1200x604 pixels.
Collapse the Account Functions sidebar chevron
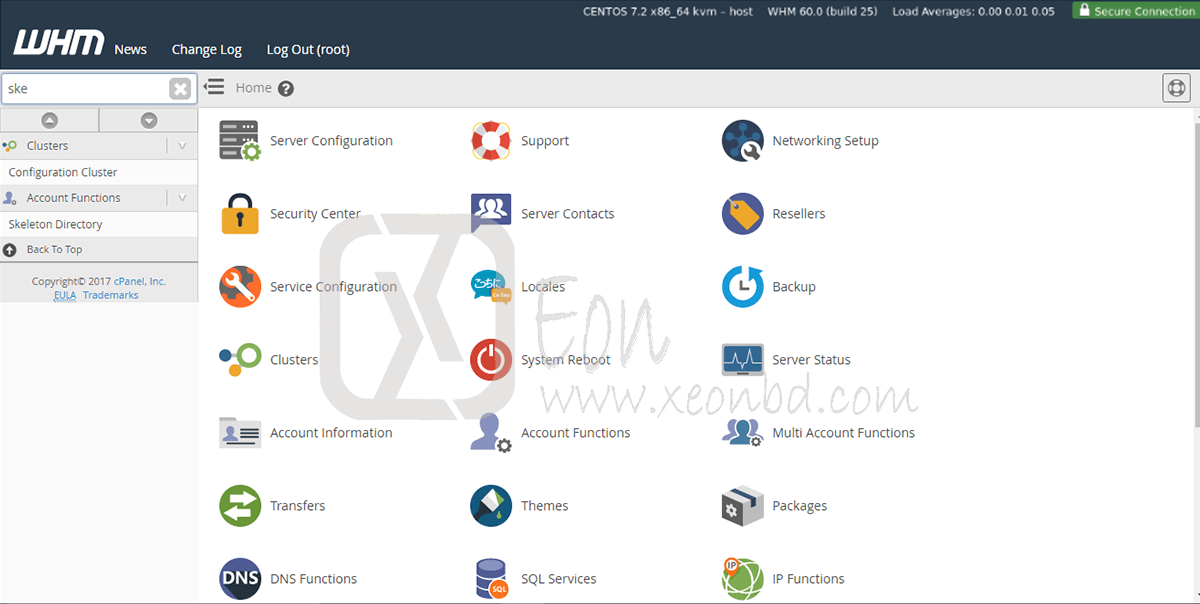[182, 198]
